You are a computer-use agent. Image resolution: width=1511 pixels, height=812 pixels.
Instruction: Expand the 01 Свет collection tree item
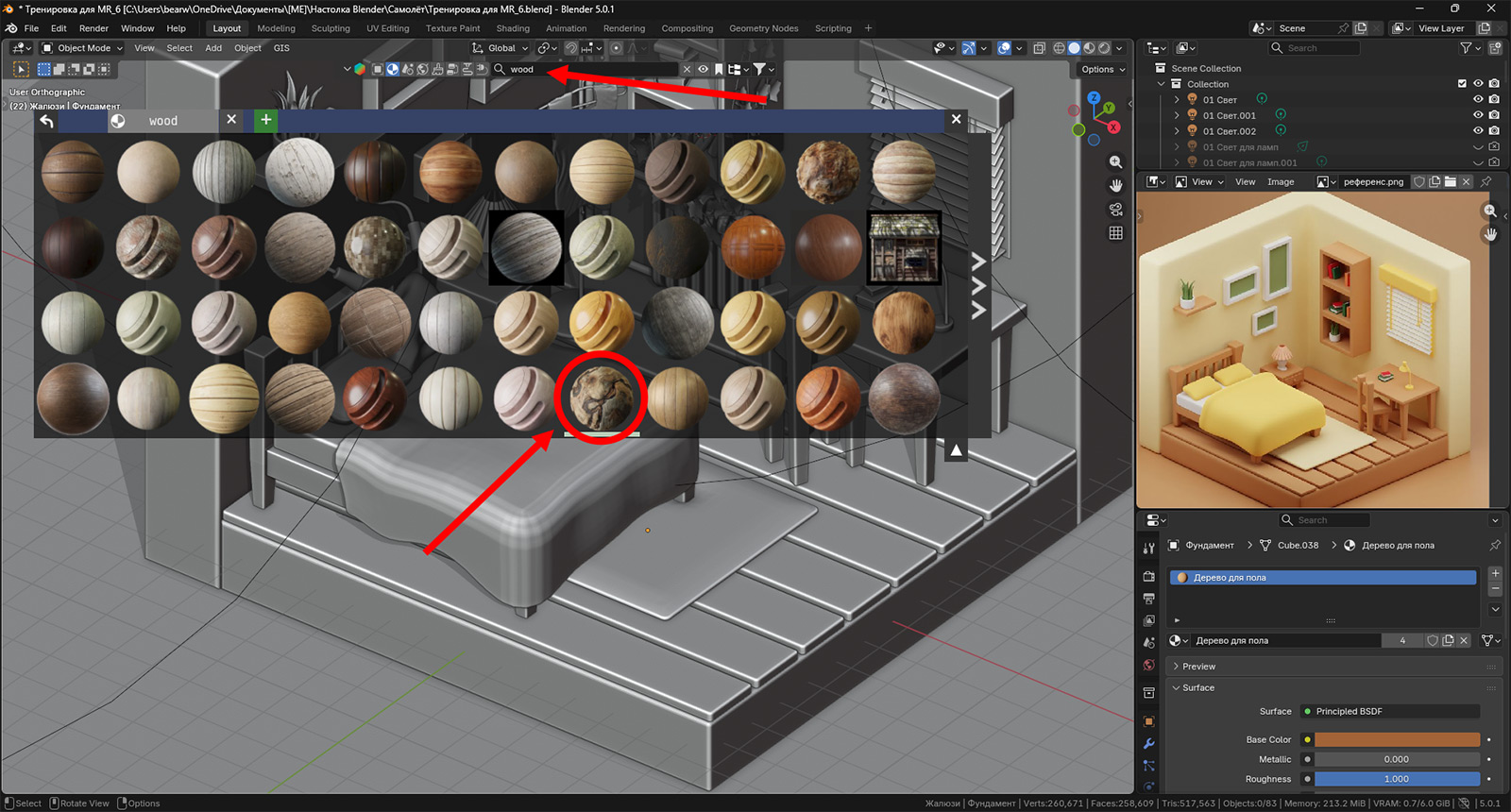point(1177,100)
